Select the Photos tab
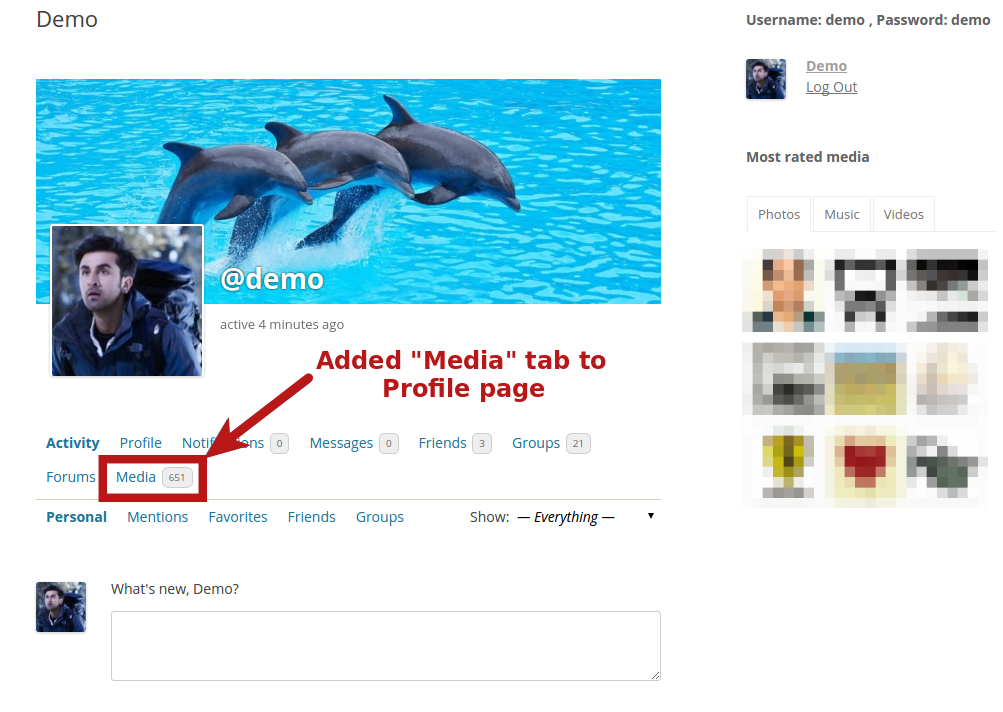1003x712 pixels. (779, 214)
